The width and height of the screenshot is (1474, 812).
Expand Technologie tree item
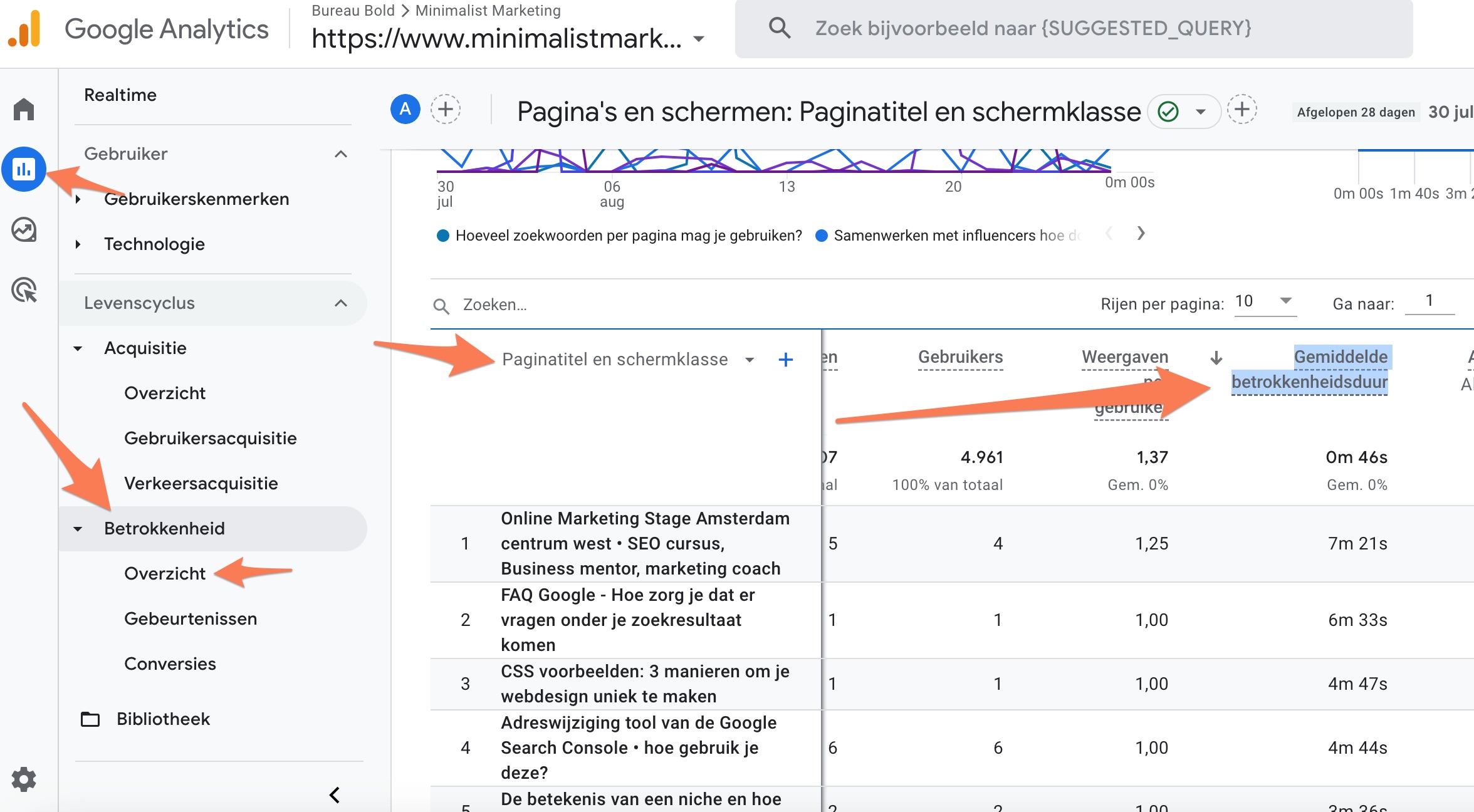coord(78,244)
